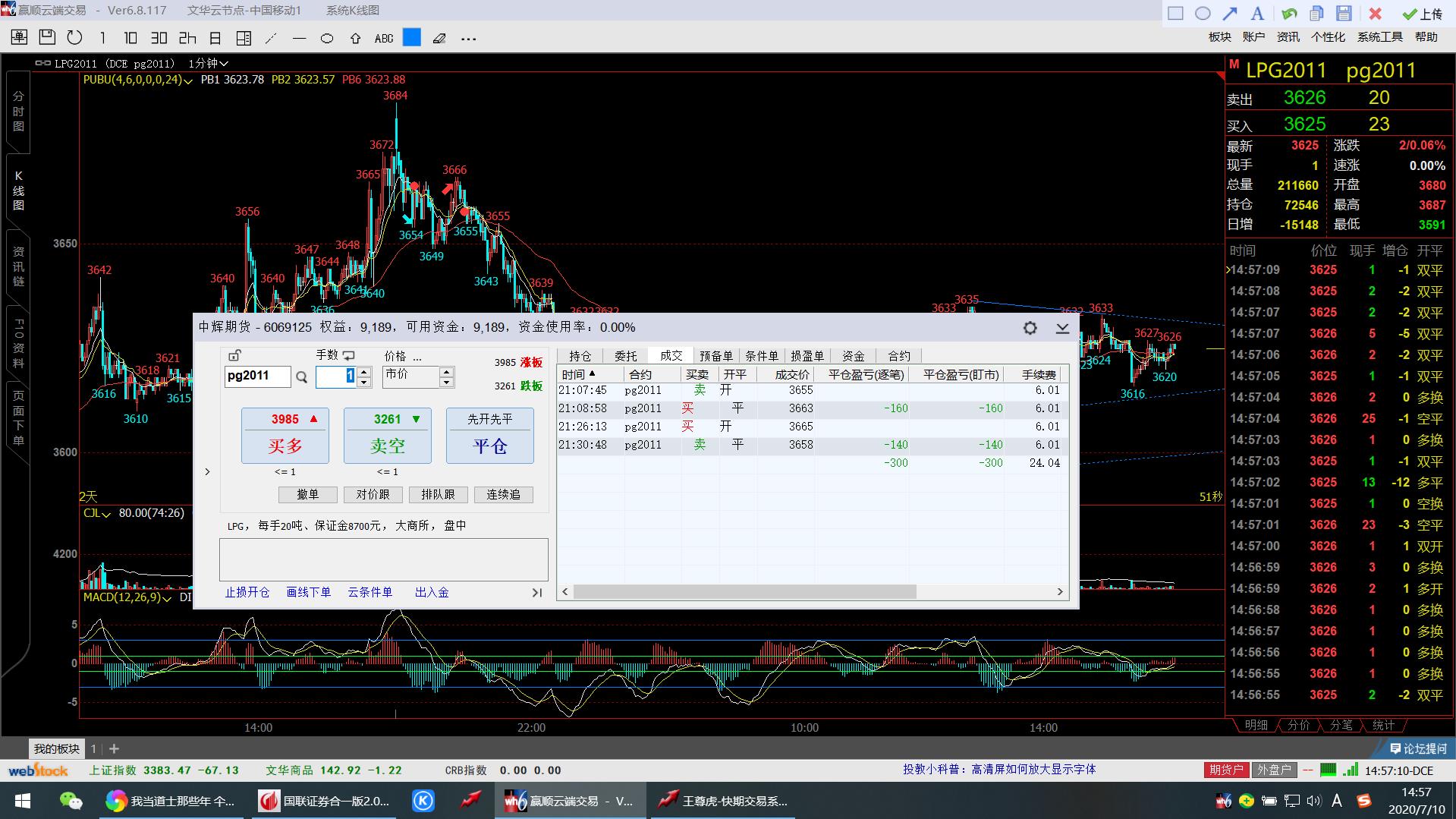Click the 单 order icon in chart toolbar
The width and height of the screenshot is (1456, 819).
19,37
